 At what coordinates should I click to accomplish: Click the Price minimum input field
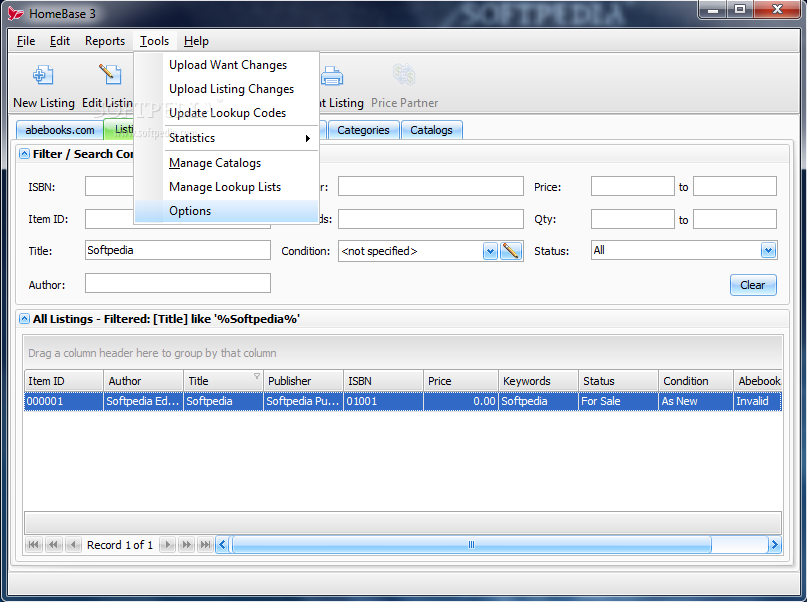[x=633, y=186]
